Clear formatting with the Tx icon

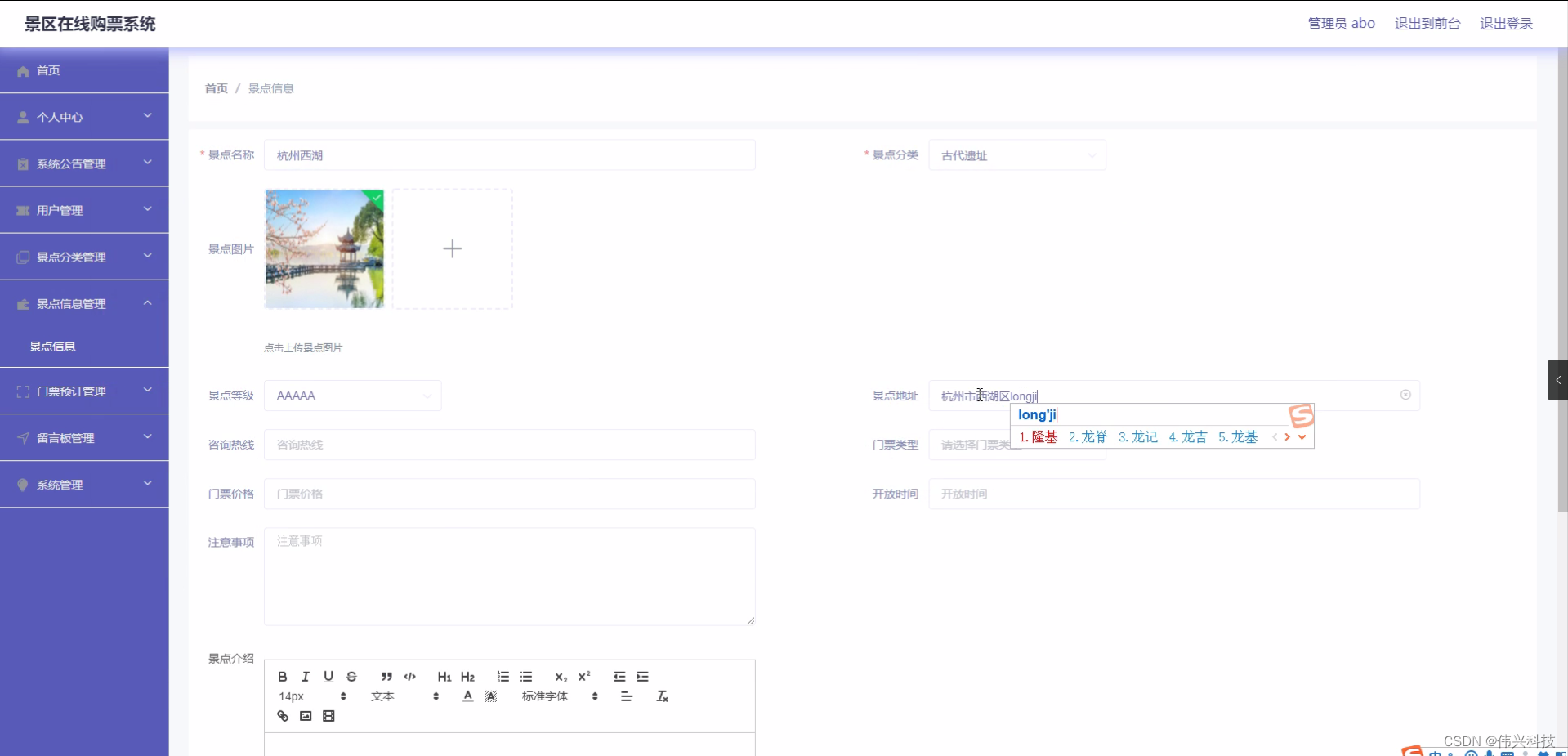coord(662,696)
